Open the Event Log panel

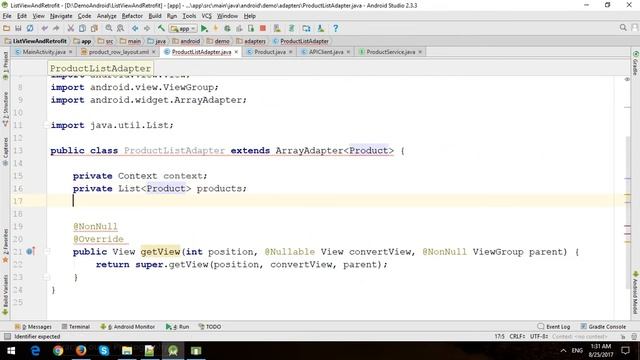coord(554,327)
